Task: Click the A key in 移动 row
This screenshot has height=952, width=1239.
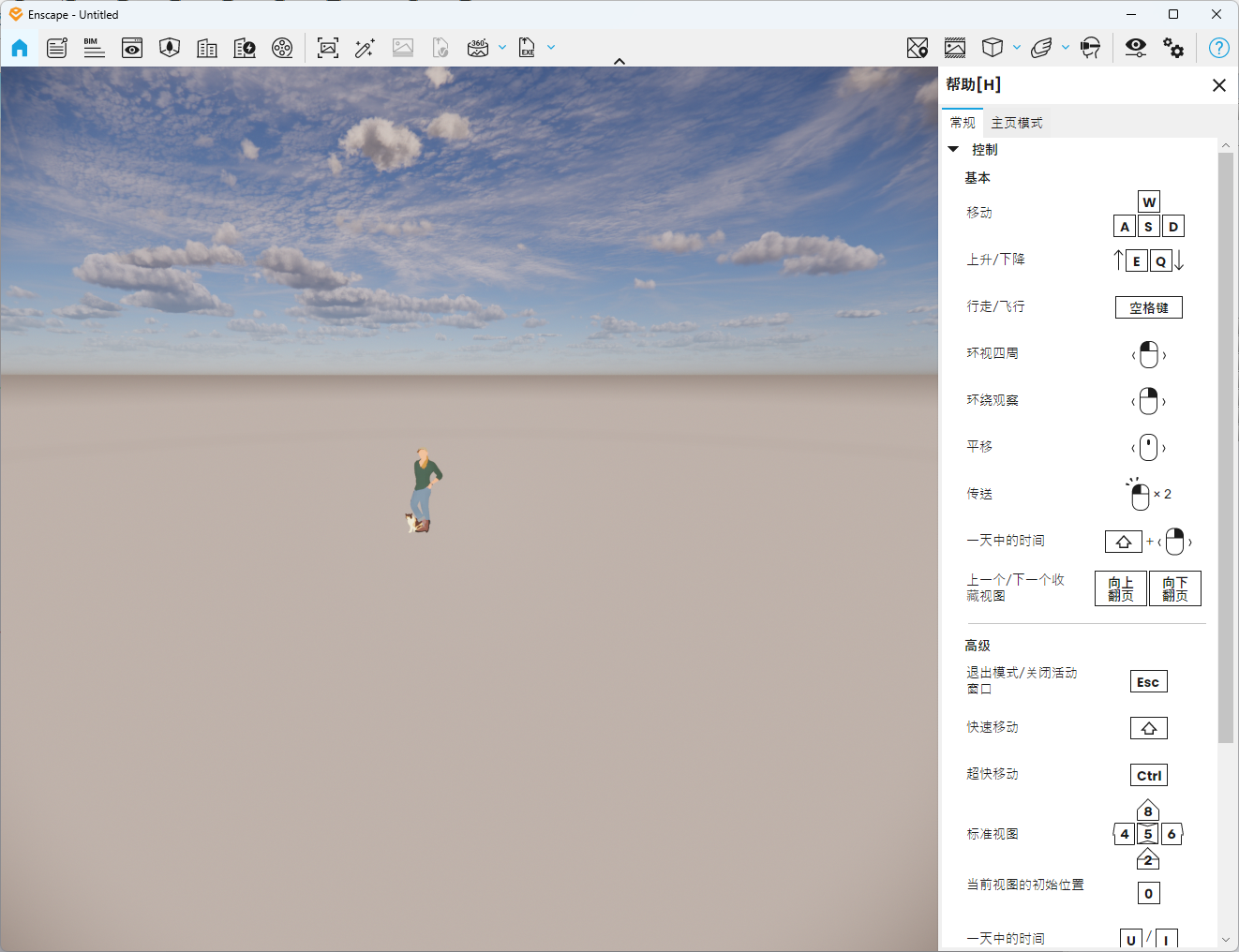Action: 1125,227
